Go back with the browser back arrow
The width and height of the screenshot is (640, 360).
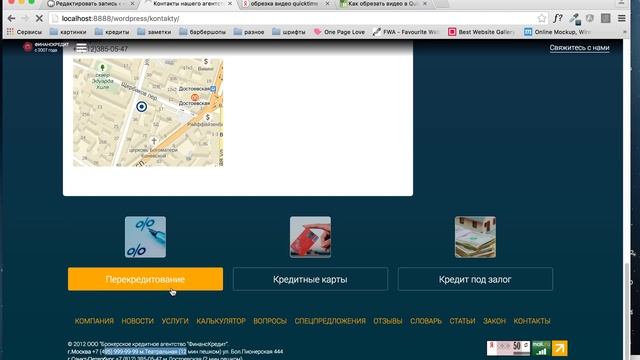pyautogui.click(x=11, y=18)
